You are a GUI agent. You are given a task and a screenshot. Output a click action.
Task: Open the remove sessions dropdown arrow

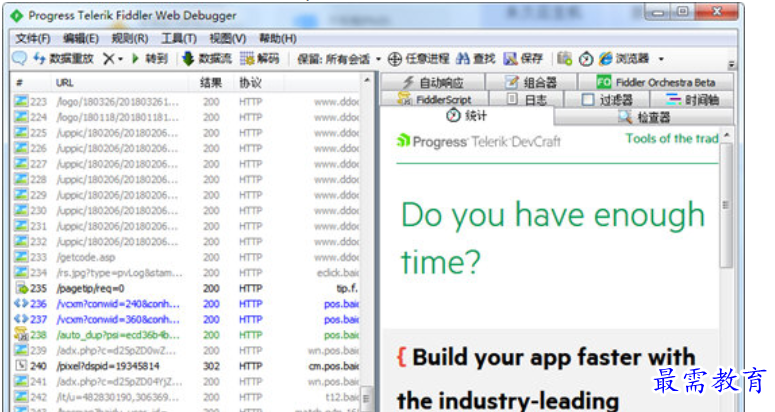(120, 59)
